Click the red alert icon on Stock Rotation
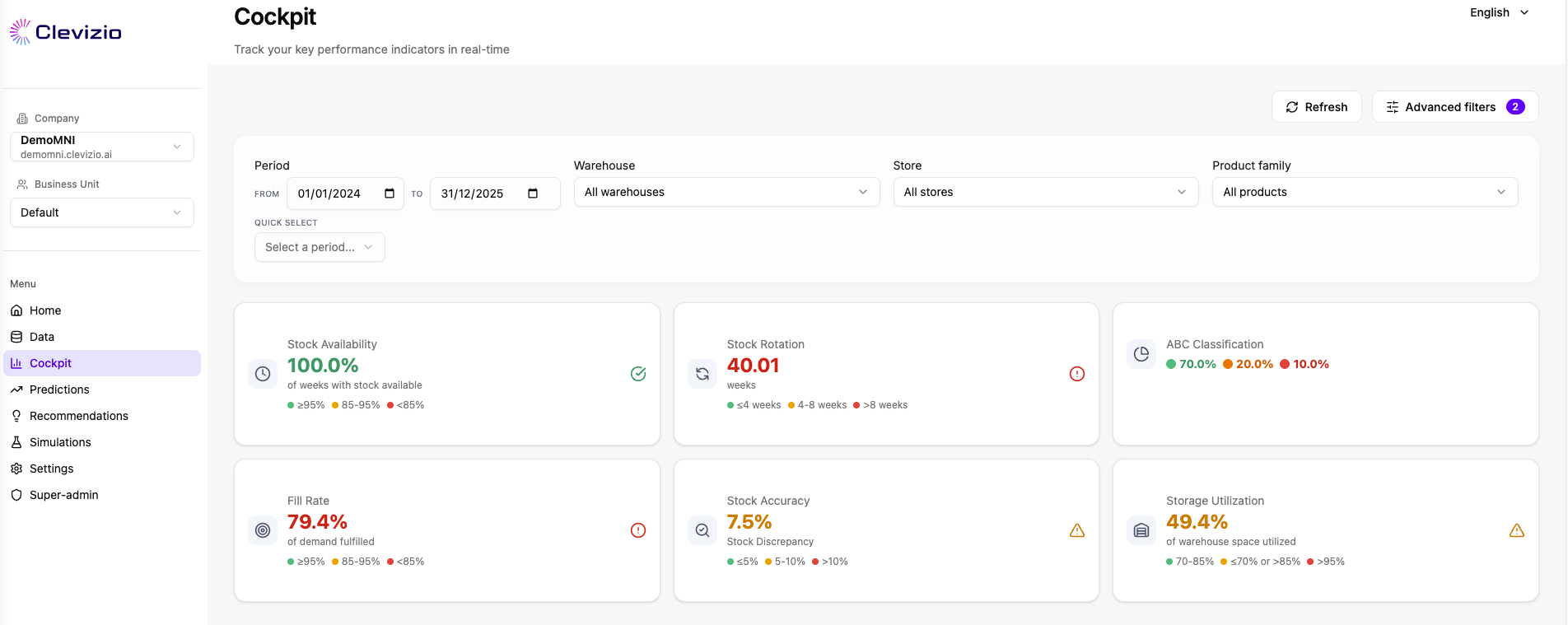The width and height of the screenshot is (1568, 625). (1076, 374)
